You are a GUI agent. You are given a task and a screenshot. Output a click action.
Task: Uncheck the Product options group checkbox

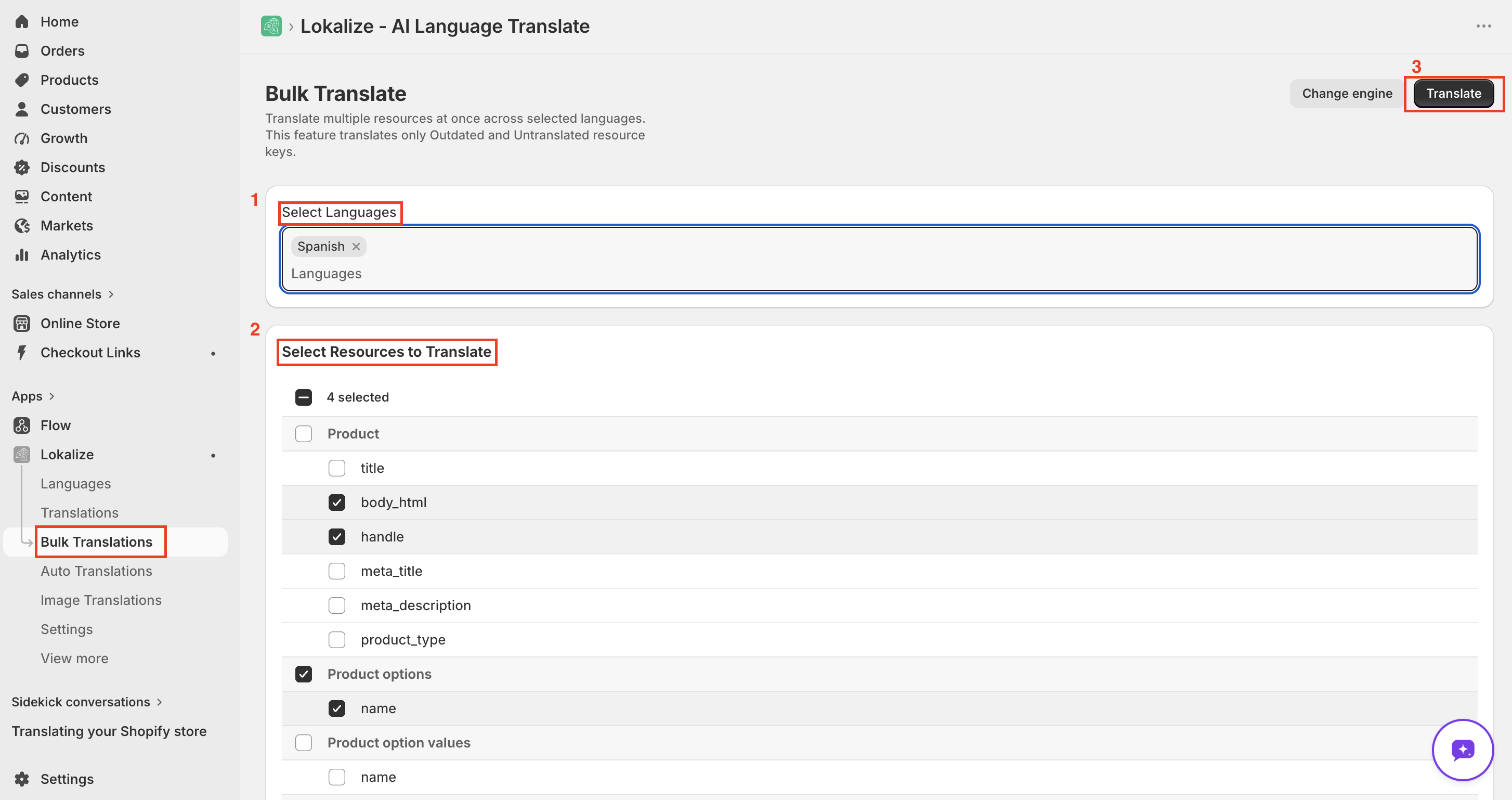point(304,674)
